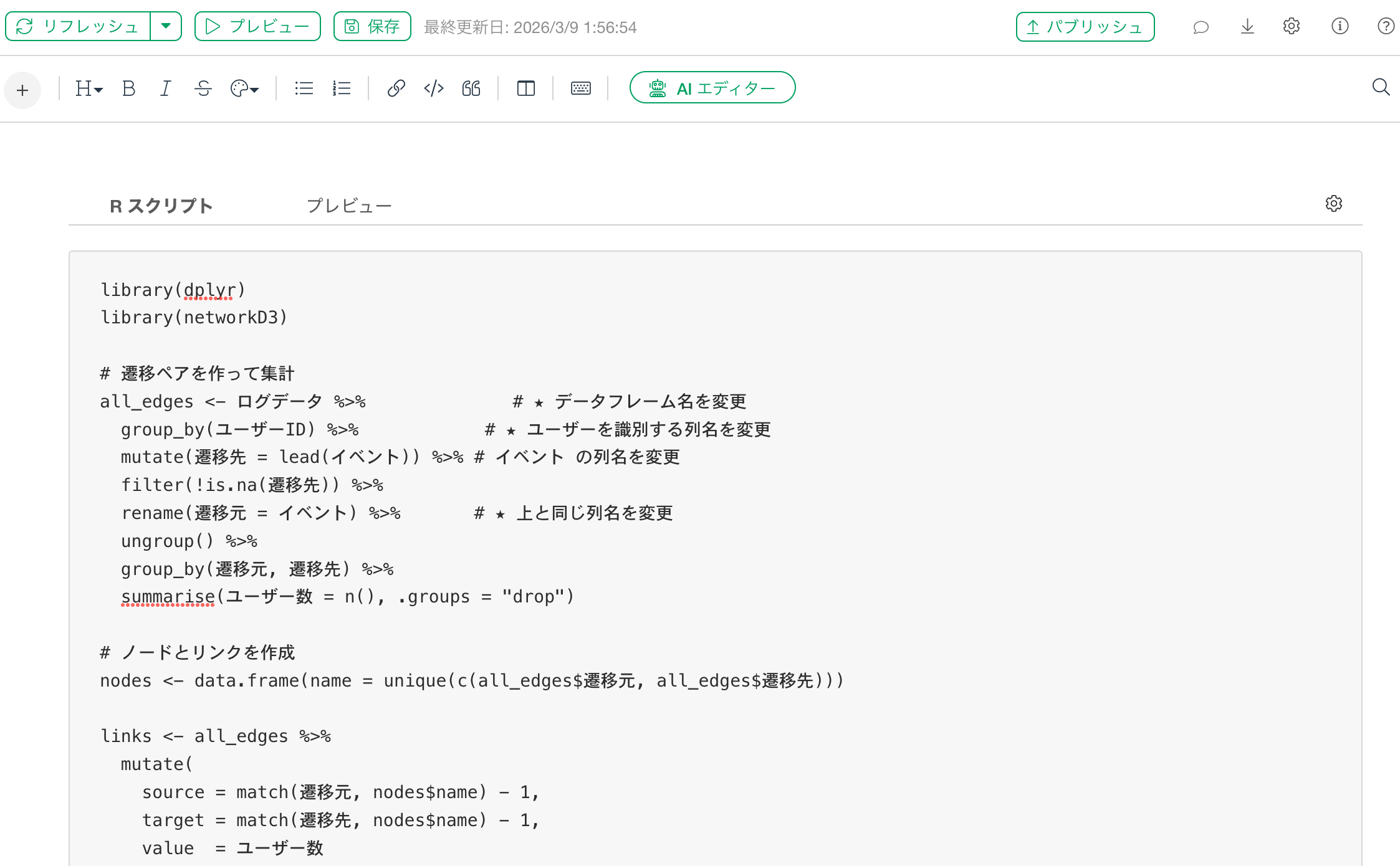The width and height of the screenshot is (1400, 866).
Task: Insert a block quote
Action: [x=471, y=88]
